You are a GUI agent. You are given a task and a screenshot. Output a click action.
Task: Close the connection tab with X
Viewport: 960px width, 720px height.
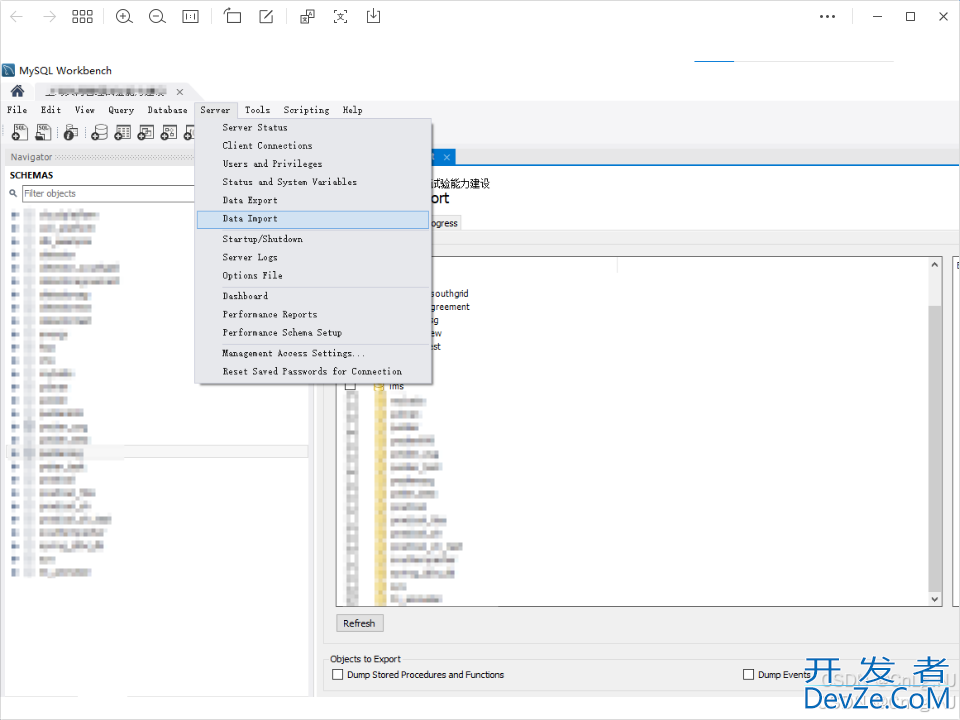pos(179,92)
